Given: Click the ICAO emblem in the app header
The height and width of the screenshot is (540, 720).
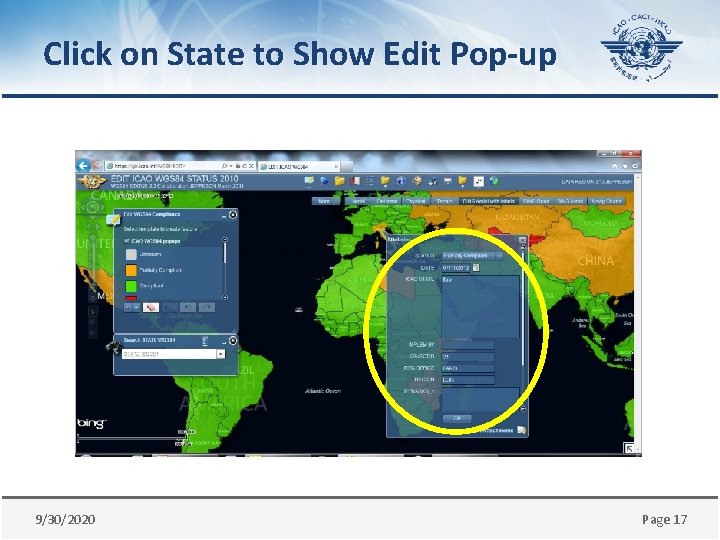Looking at the screenshot, I should point(92,182).
